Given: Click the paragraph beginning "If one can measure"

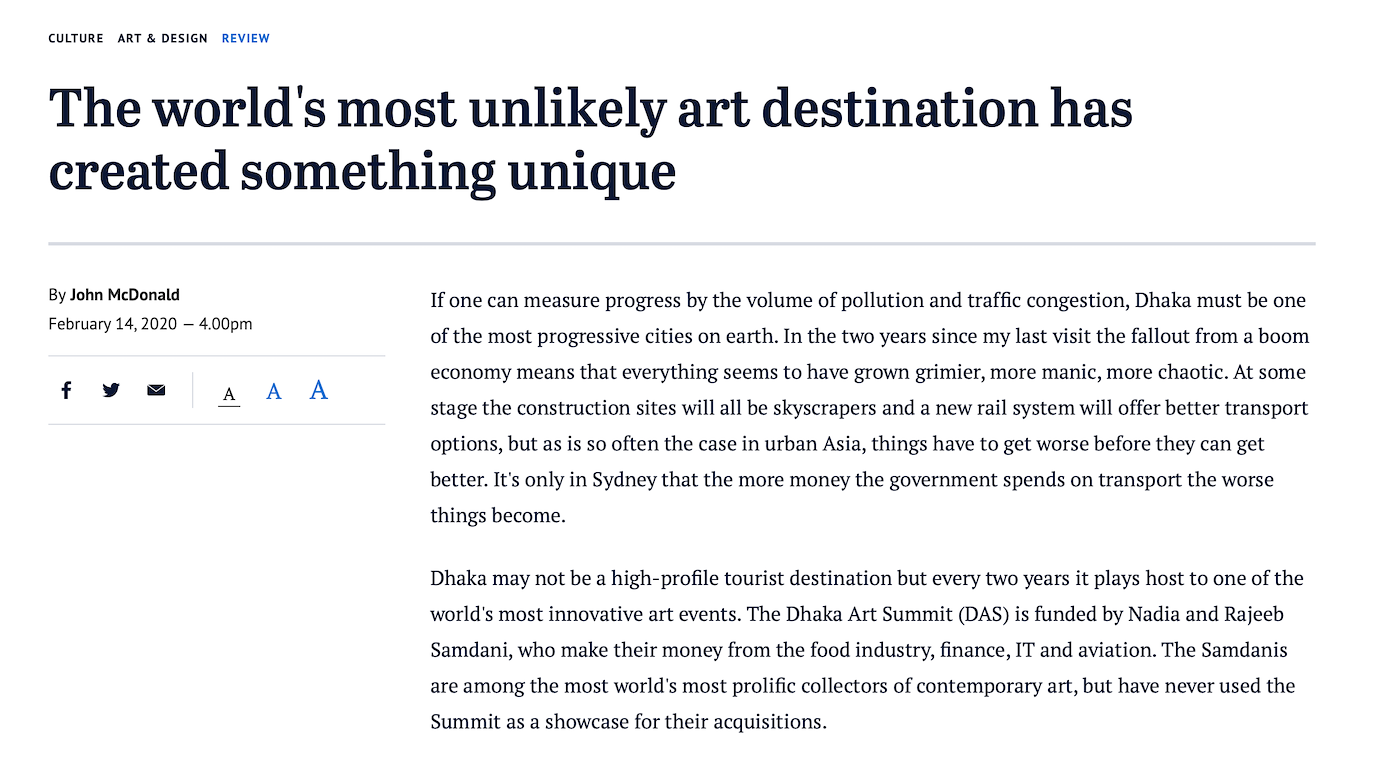Looking at the screenshot, I should point(870,408).
